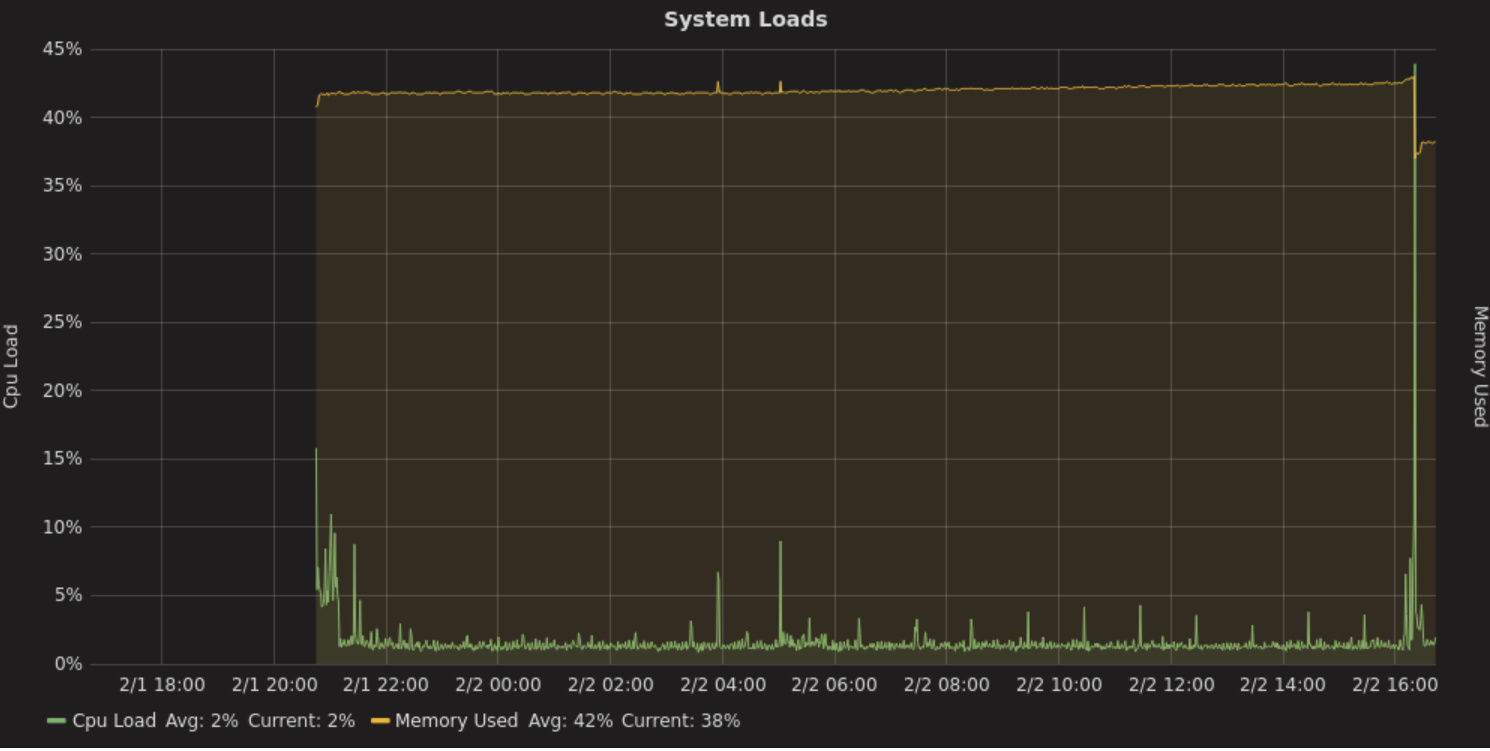Toggle the Cpu Load series in legend
This screenshot has width=1490, height=751.
pos(113,720)
